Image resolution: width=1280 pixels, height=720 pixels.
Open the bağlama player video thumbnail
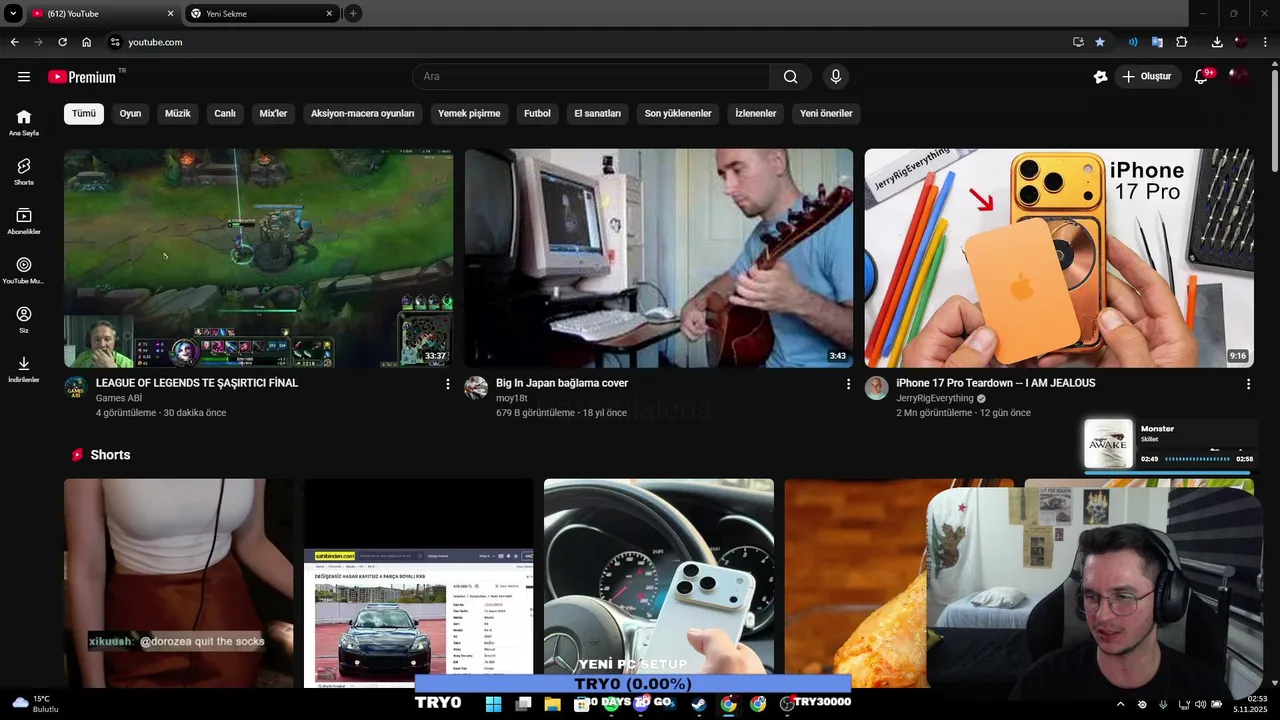(x=659, y=258)
